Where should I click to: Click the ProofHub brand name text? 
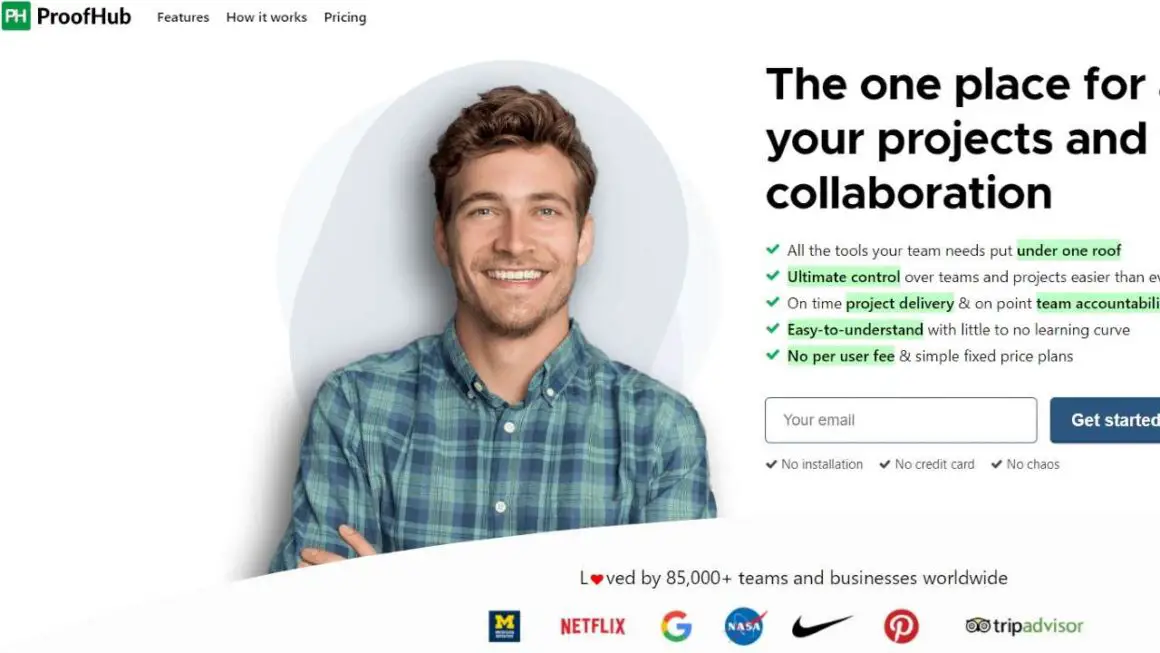(x=84, y=16)
